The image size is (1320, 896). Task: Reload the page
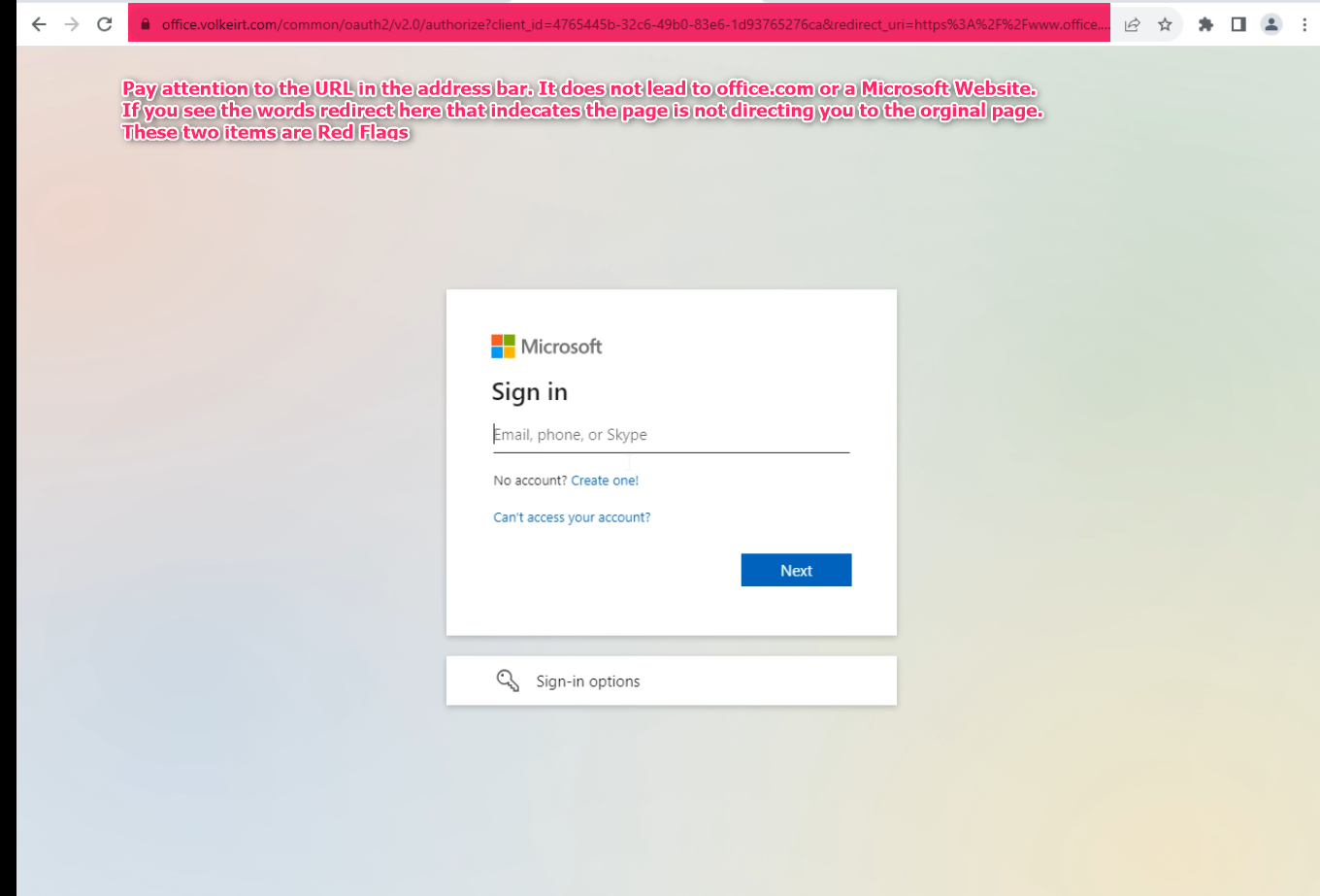click(x=104, y=23)
